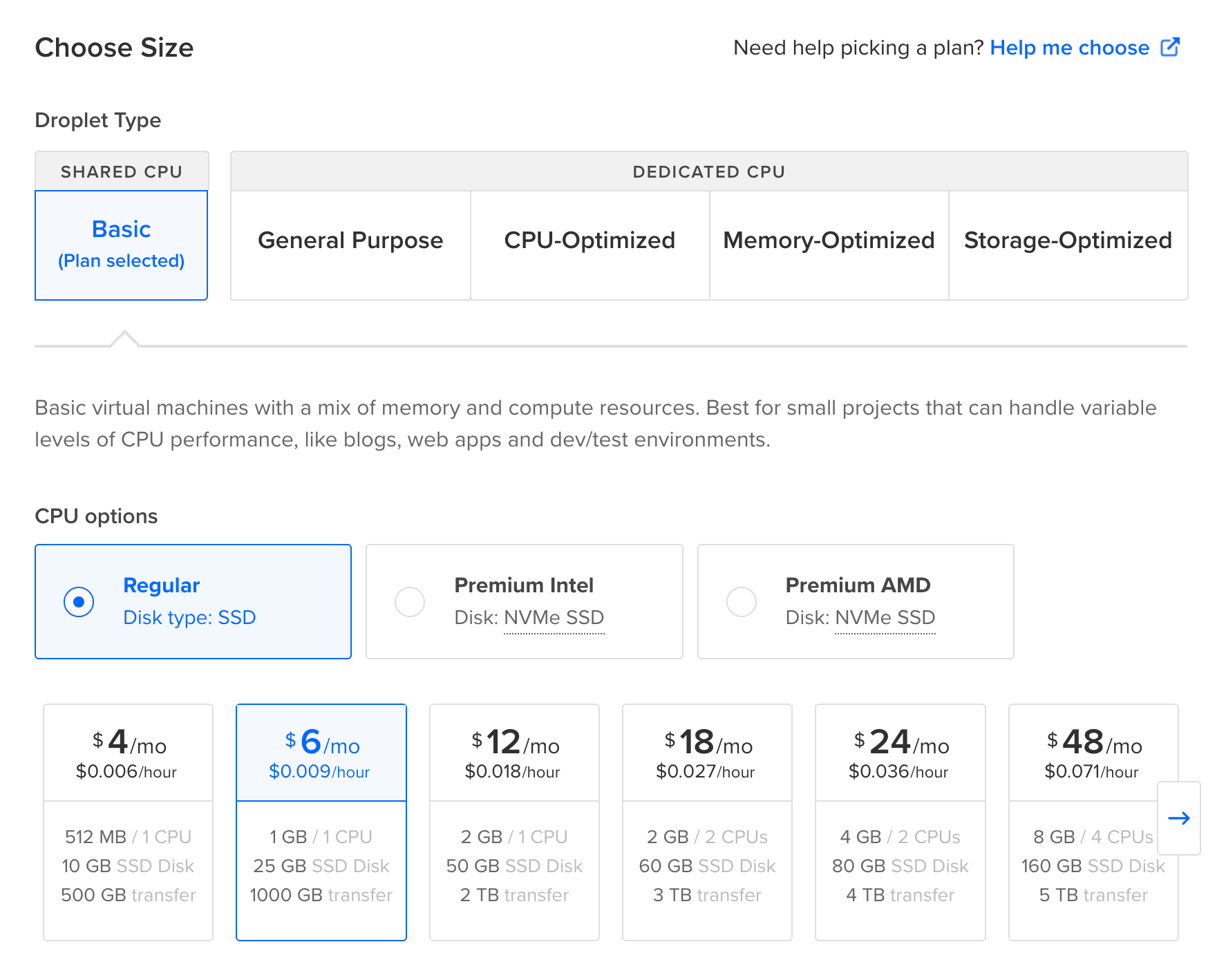Click the 3 TB transfer text
Image resolution: width=1226 pixels, height=980 pixels.
pyautogui.click(x=707, y=895)
